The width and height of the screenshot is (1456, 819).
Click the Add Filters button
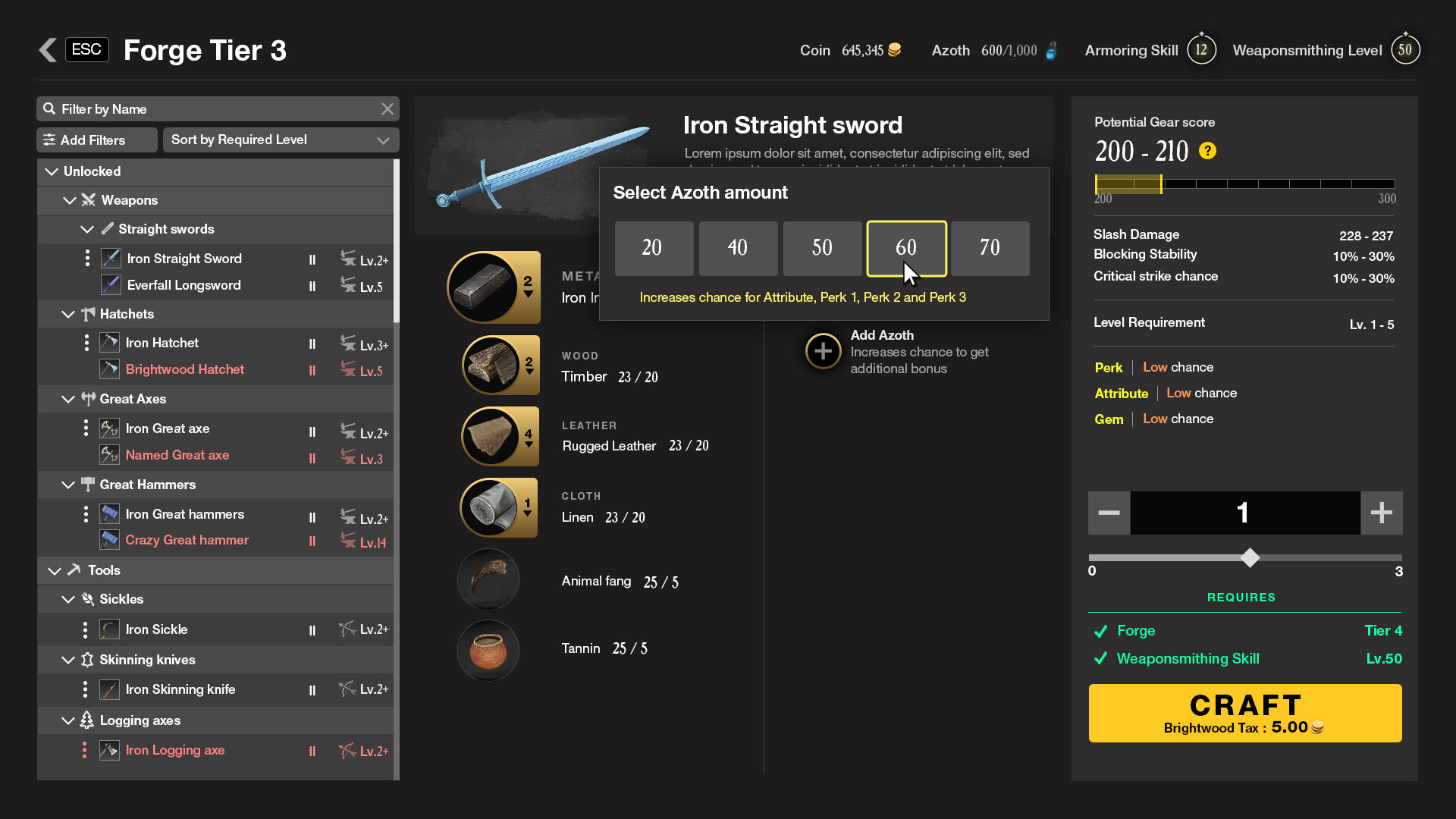(96, 140)
